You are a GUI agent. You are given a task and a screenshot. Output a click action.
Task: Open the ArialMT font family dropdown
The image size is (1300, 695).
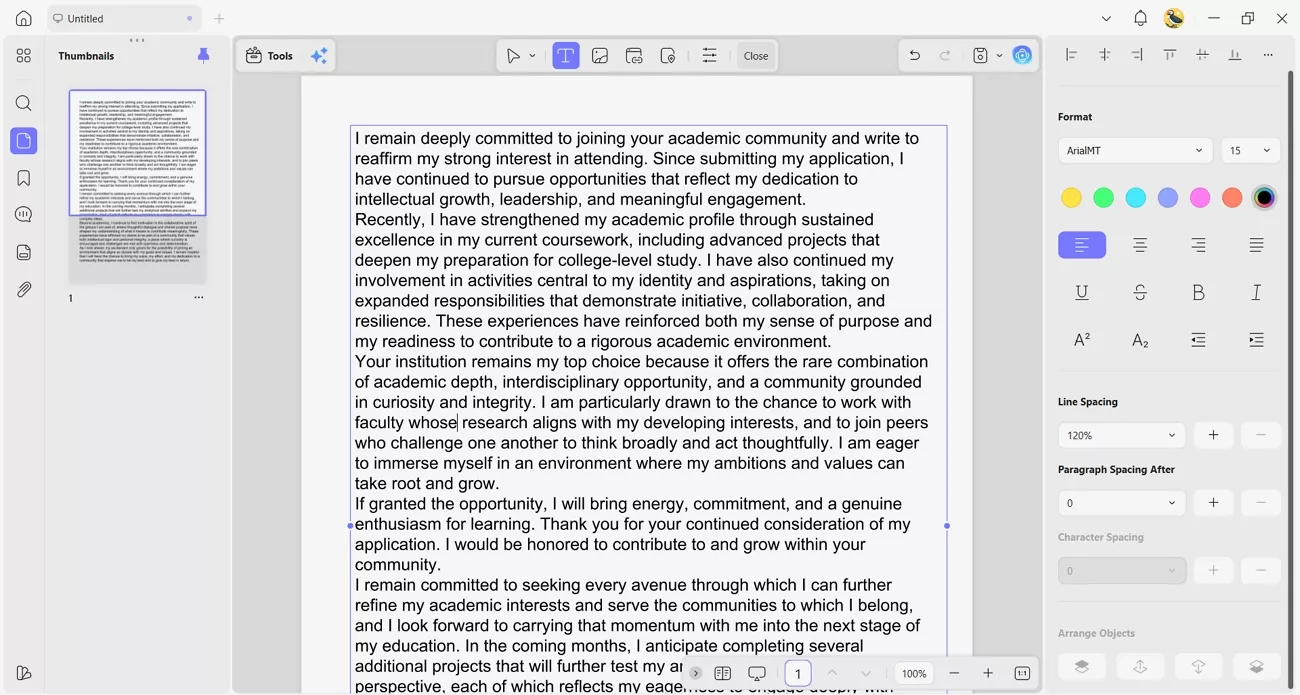pos(1135,150)
